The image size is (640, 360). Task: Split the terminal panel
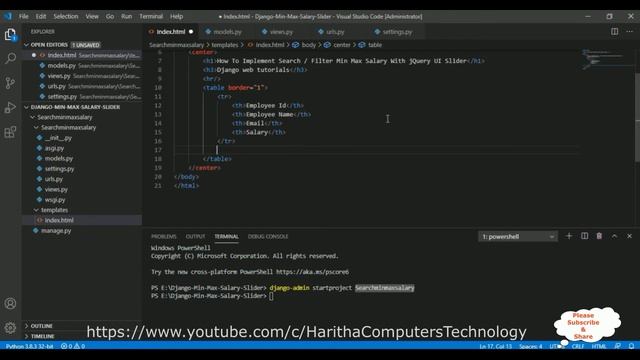(x=584, y=236)
